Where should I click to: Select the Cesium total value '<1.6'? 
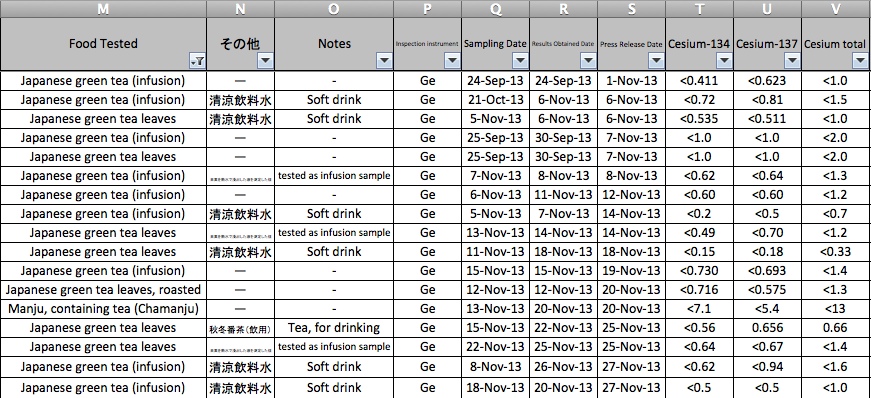point(836,366)
